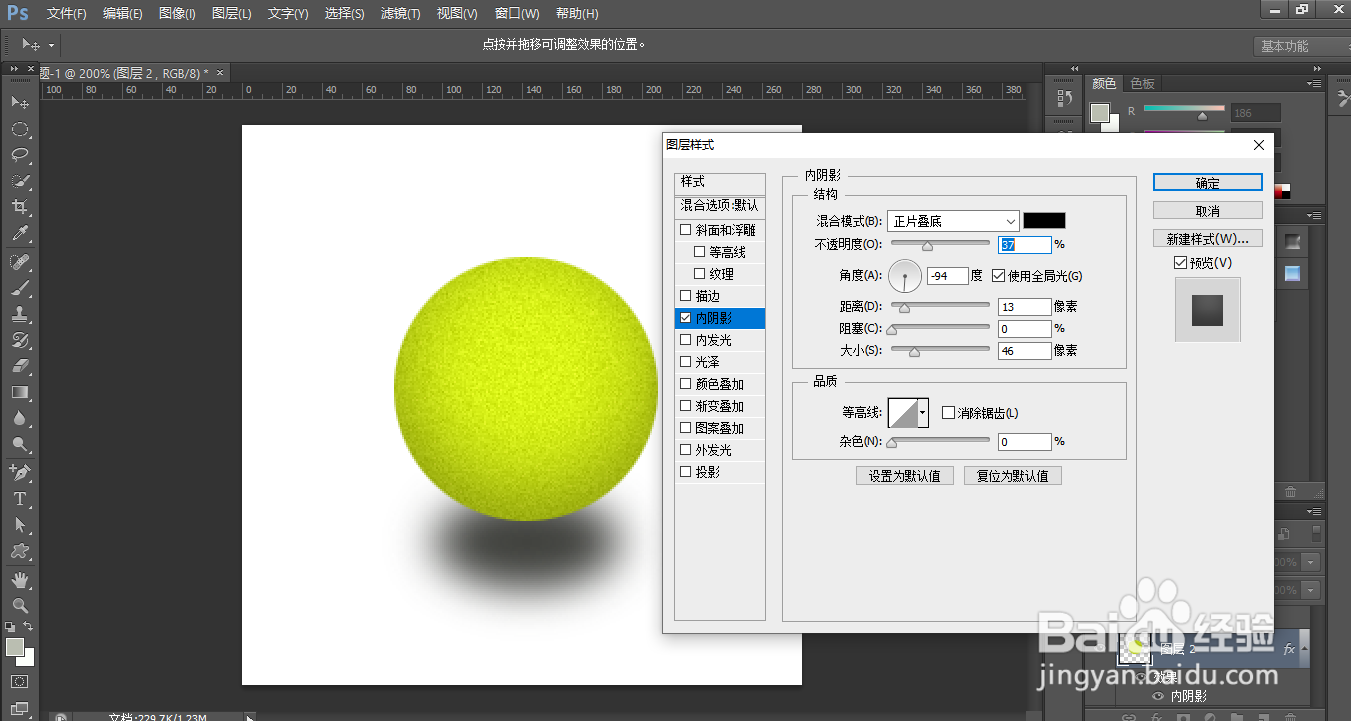Open the 编辑 menu
Screen dimensions: 1351x721
coord(123,14)
